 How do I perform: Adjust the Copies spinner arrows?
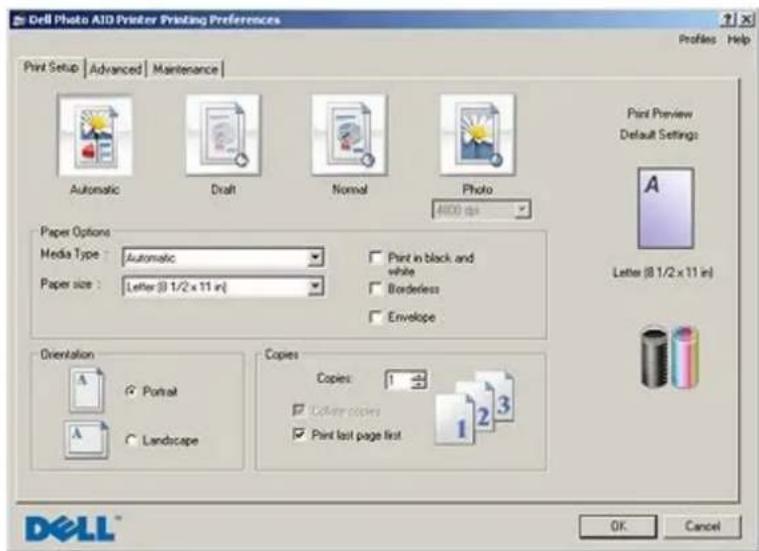click(x=419, y=380)
